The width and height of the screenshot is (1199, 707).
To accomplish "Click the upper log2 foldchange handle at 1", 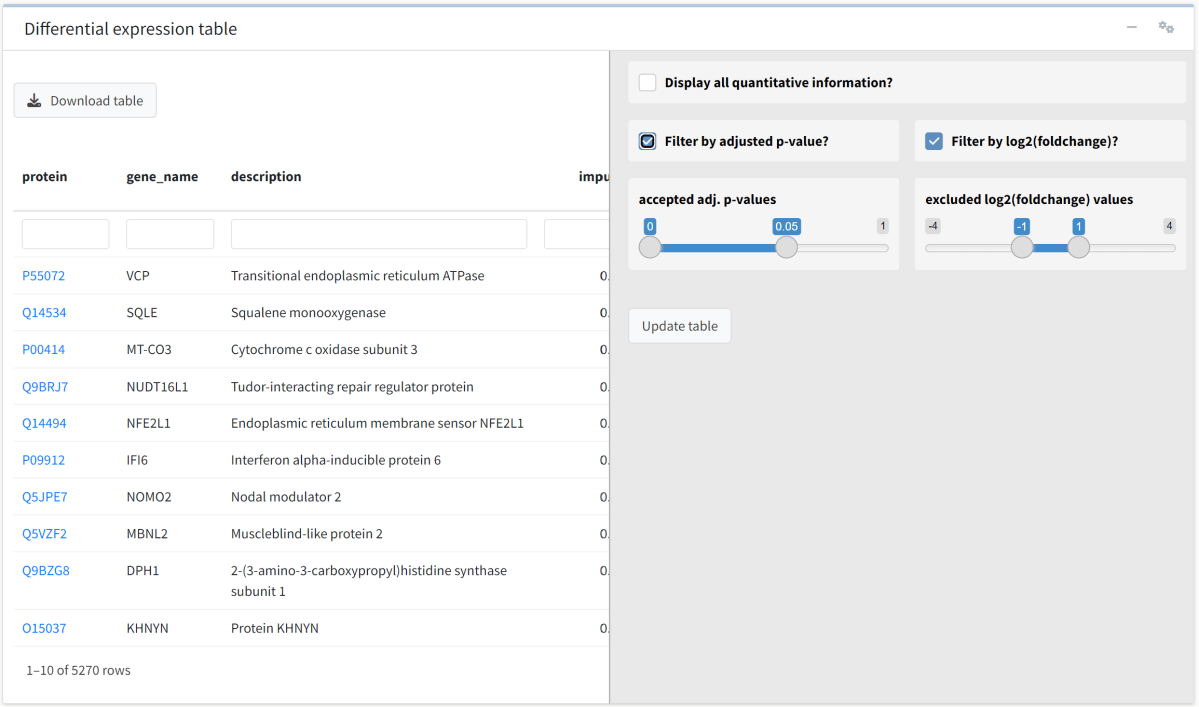I will 1078,247.
